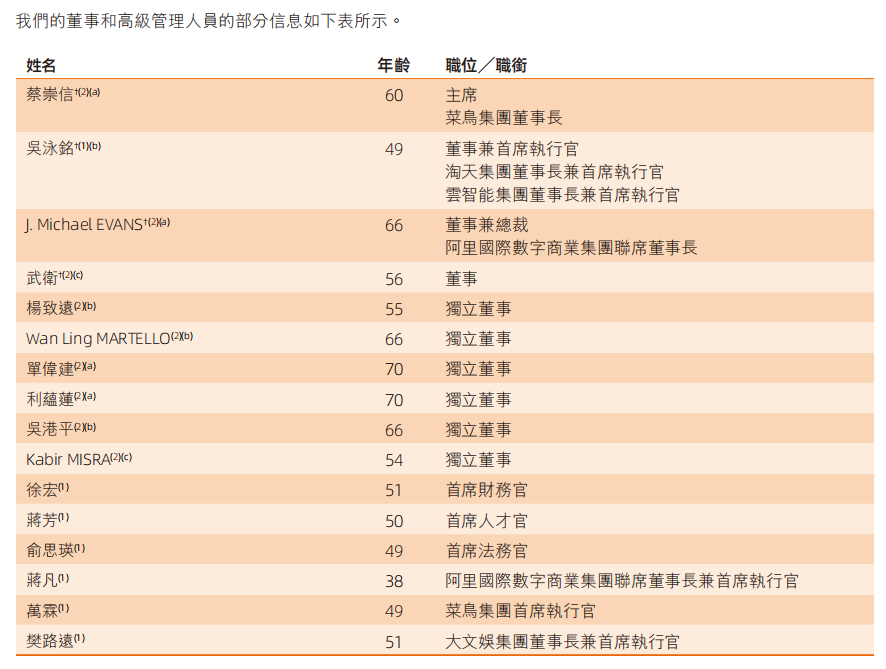The image size is (886, 669).
Task: Select the name Kabir MISRA
Action: [x=68, y=460]
